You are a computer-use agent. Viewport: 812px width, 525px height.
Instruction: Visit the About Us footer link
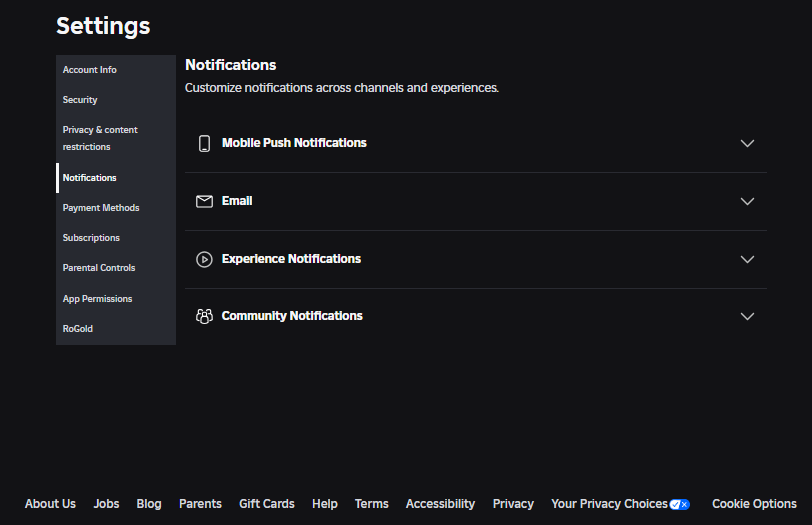(50, 504)
